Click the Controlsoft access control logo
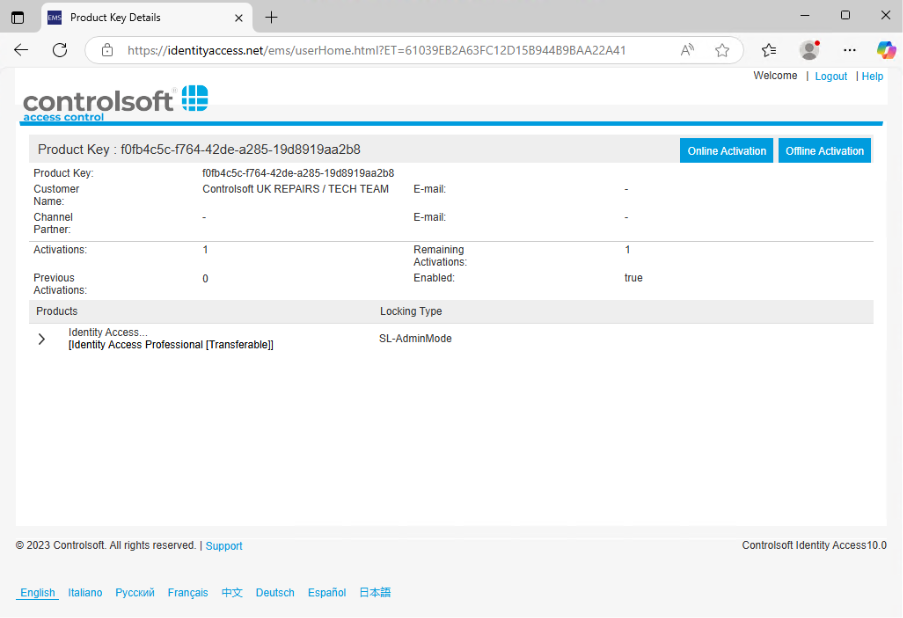Viewport: 903px width, 618px height. pyautogui.click(x=113, y=100)
